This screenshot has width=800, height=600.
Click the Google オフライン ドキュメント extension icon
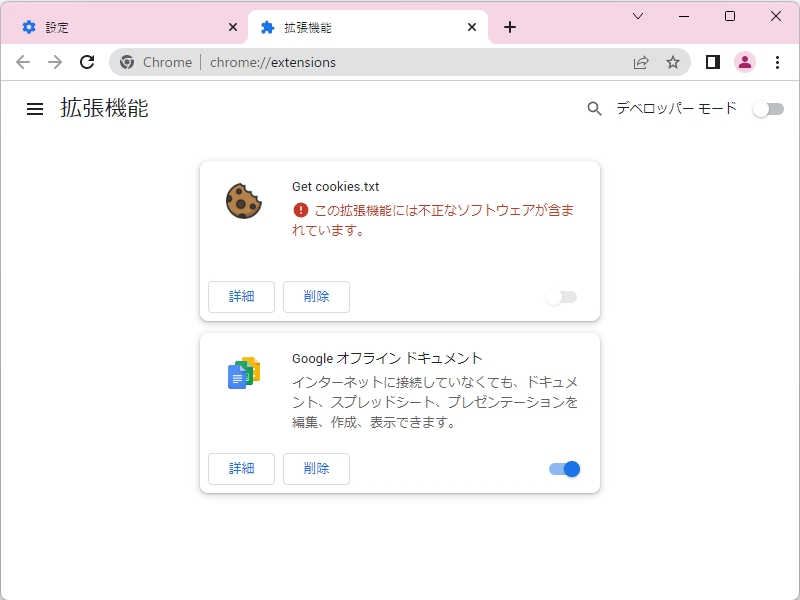click(x=242, y=372)
